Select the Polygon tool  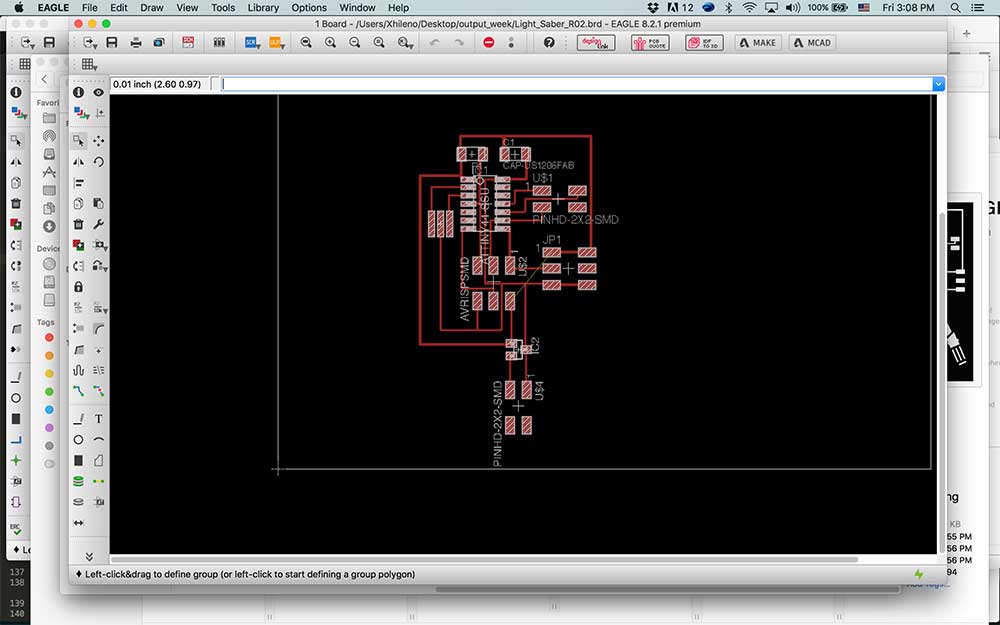coord(99,460)
